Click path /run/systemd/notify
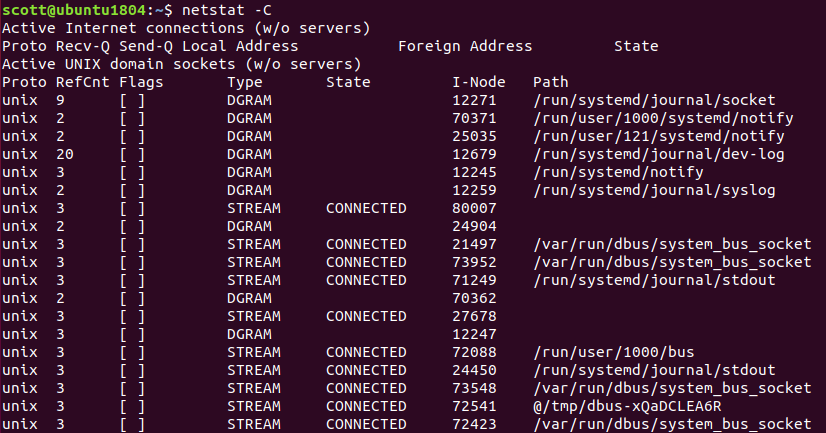The image size is (826, 433). point(618,172)
